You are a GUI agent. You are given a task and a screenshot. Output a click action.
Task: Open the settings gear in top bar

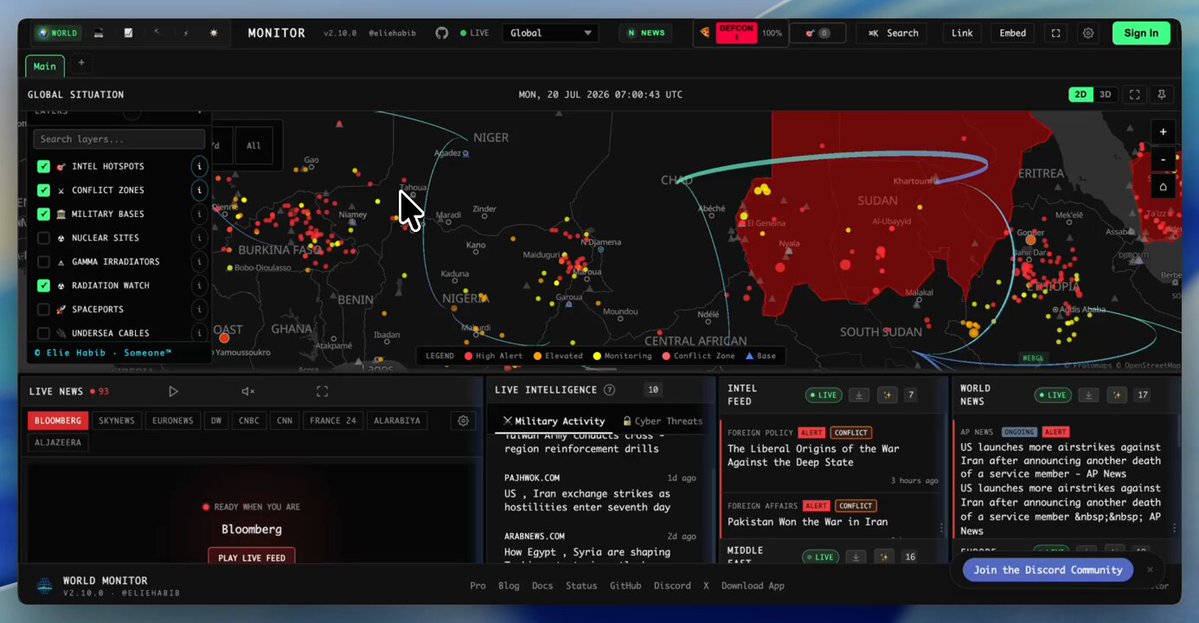pyautogui.click(x=1087, y=33)
